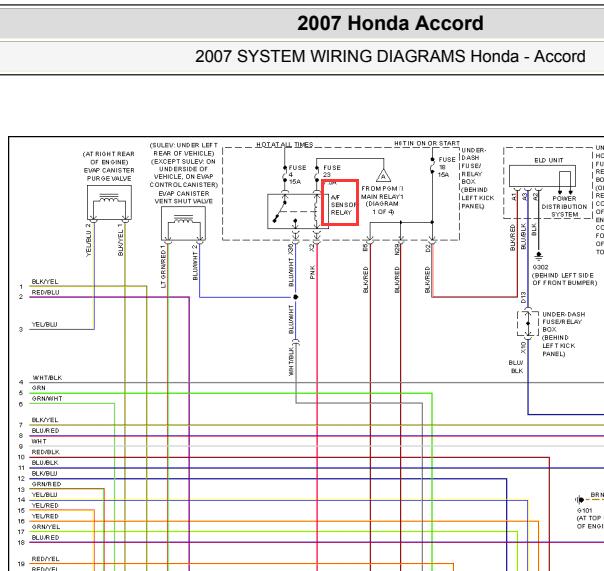Click the "A/F SENSOR RELAY" text

pos(343,205)
